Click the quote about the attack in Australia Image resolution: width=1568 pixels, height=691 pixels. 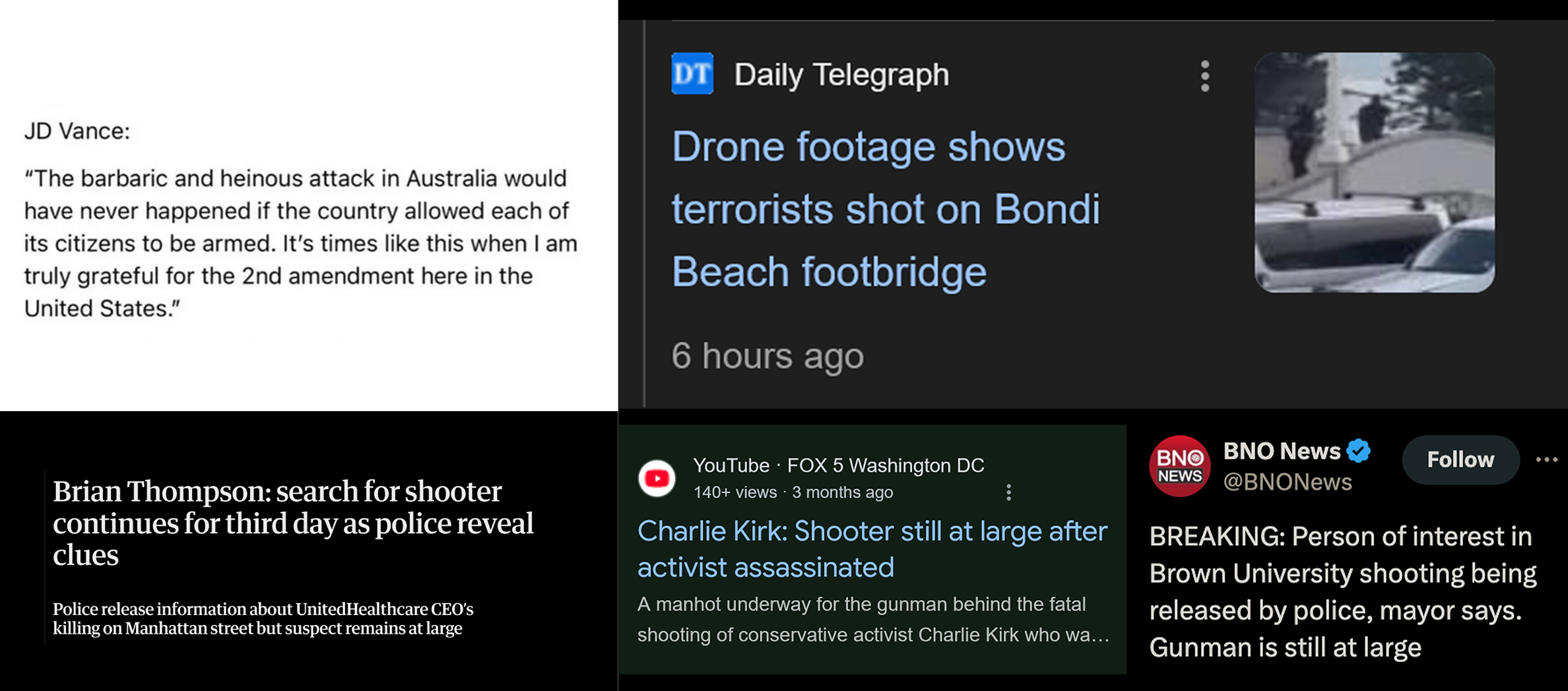pos(301,244)
